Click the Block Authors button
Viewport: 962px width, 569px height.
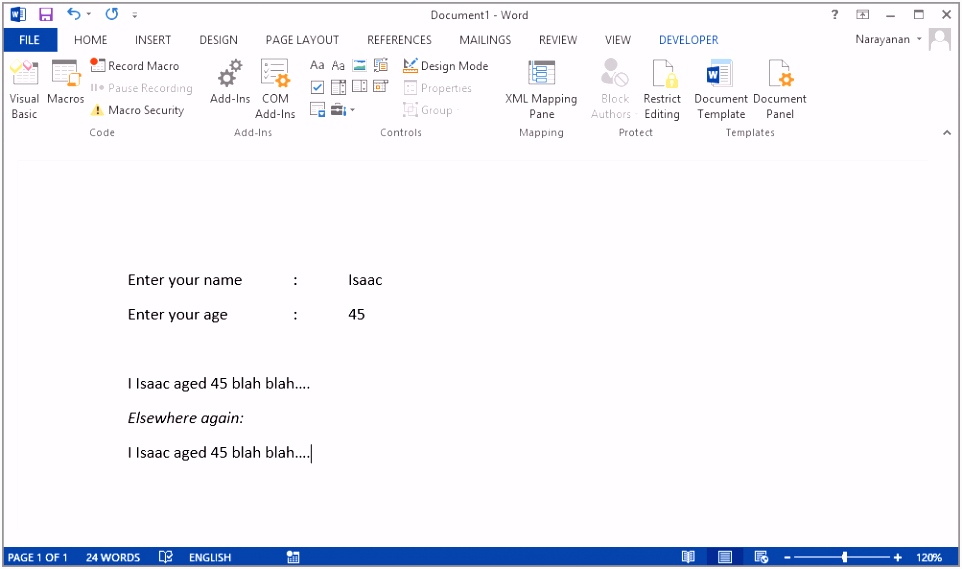point(614,90)
